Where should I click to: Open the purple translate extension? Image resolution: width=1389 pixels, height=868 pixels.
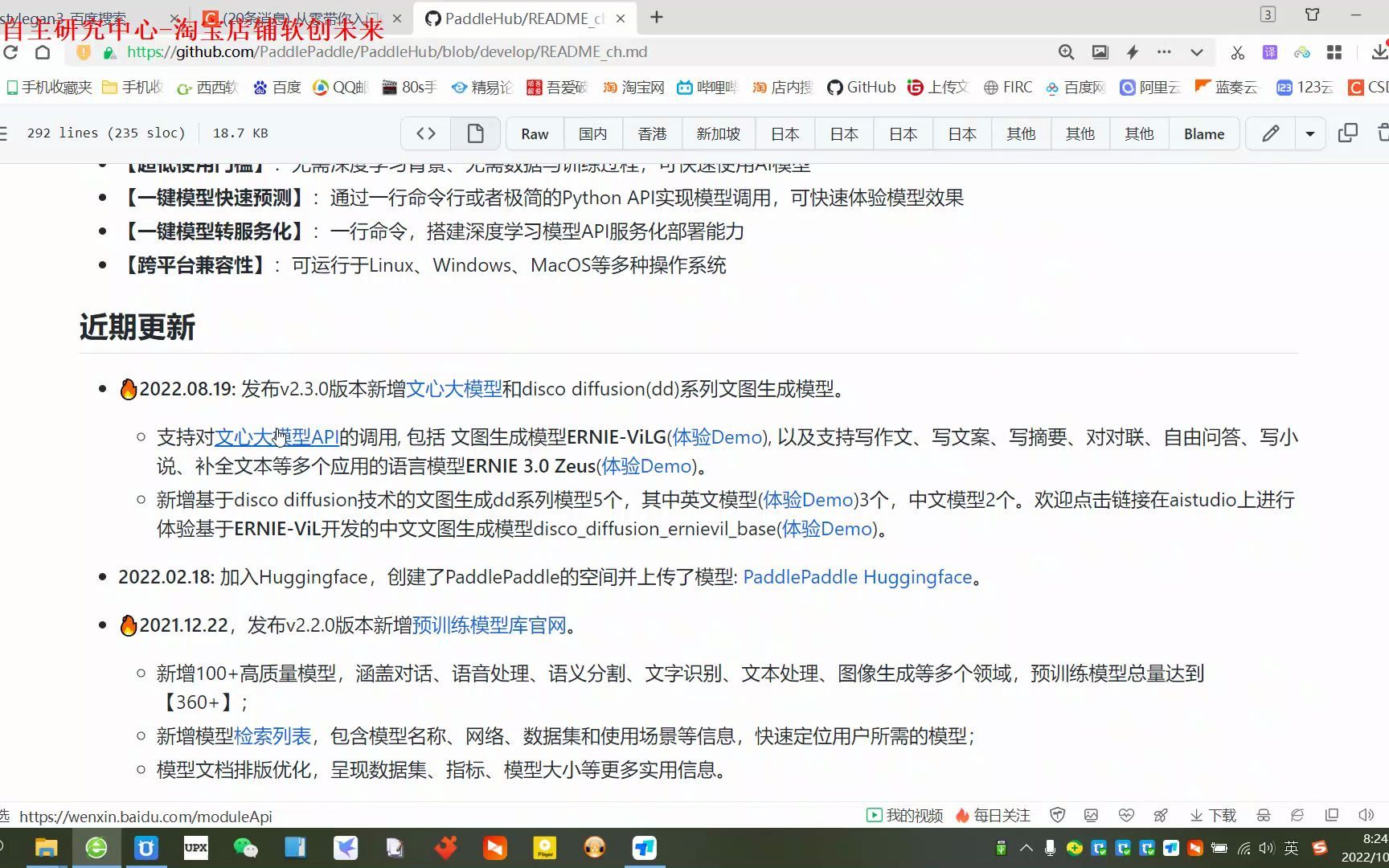tap(1270, 52)
